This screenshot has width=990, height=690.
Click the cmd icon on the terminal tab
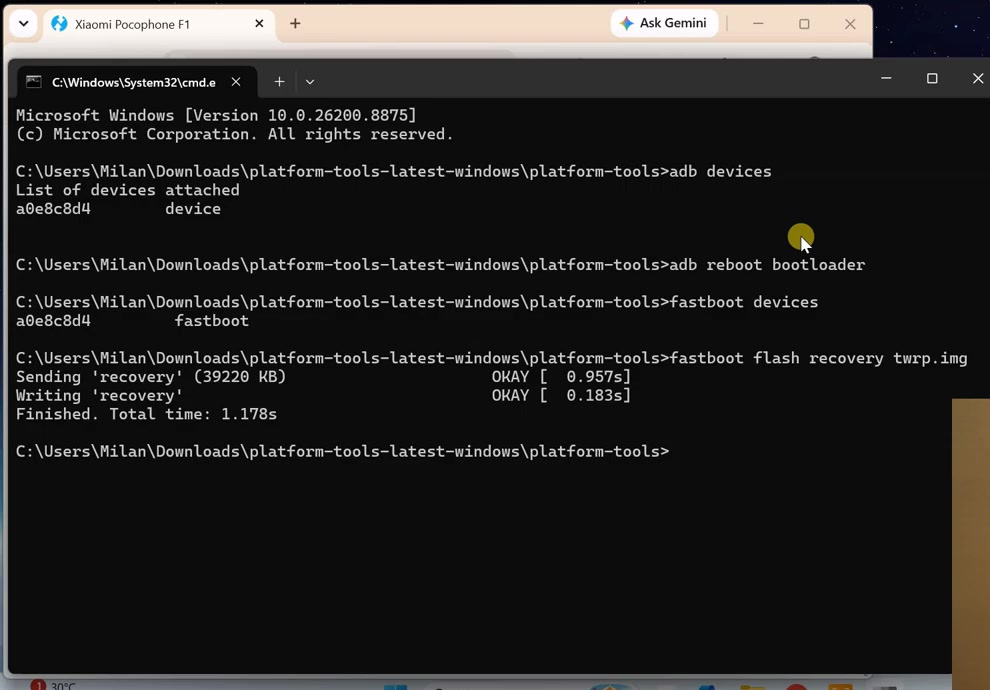33,82
